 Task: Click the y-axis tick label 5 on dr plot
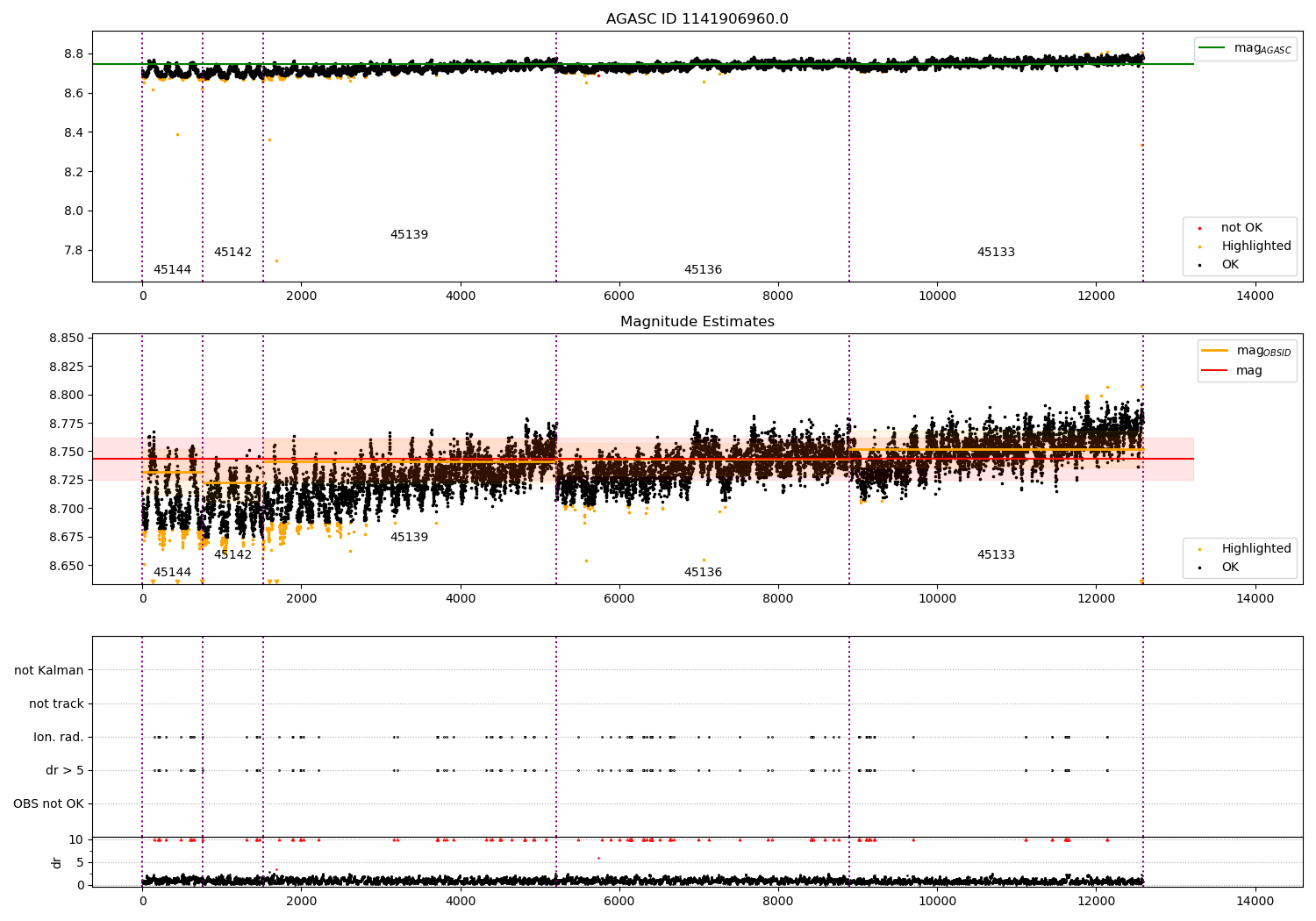click(80, 862)
